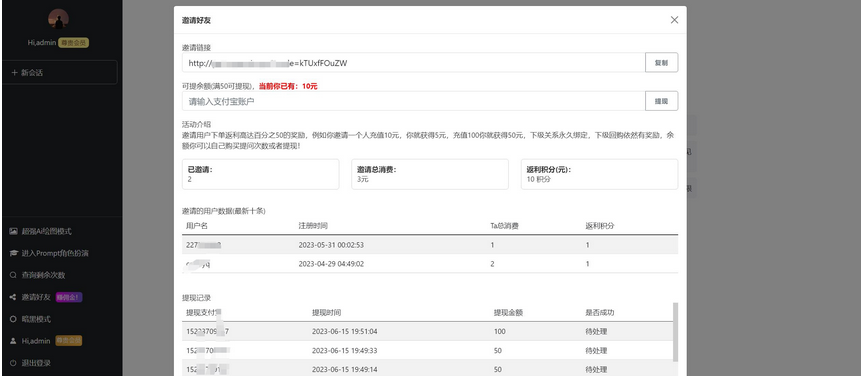The image size is (861, 376).
Task: Start a new chat with 新会话
Action: [59, 72]
